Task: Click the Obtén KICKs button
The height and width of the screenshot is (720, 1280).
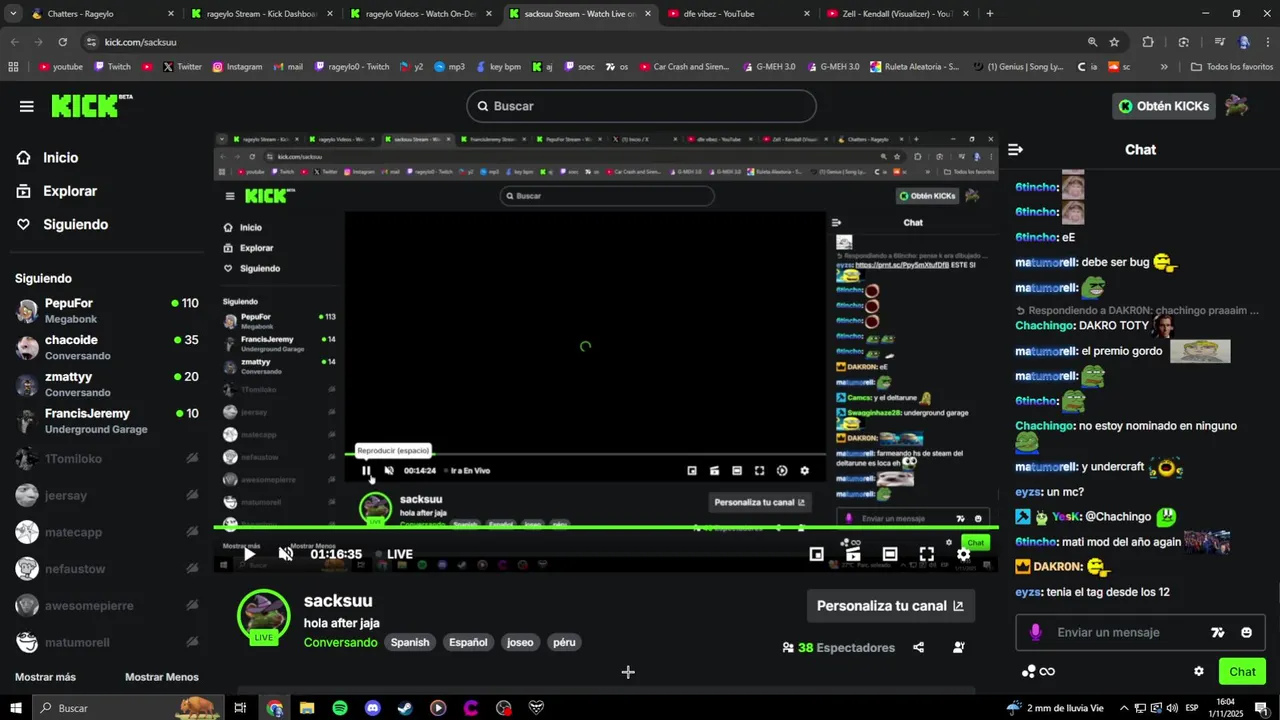Action: point(1163,106)
